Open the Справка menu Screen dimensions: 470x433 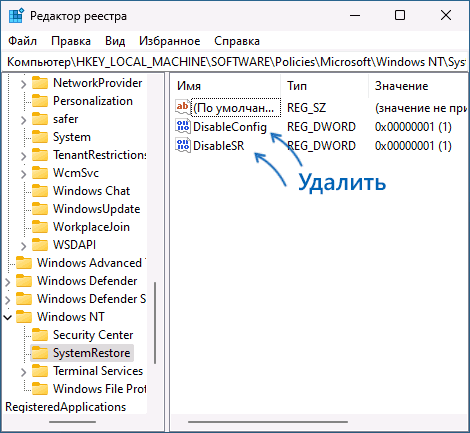[237, 41]
